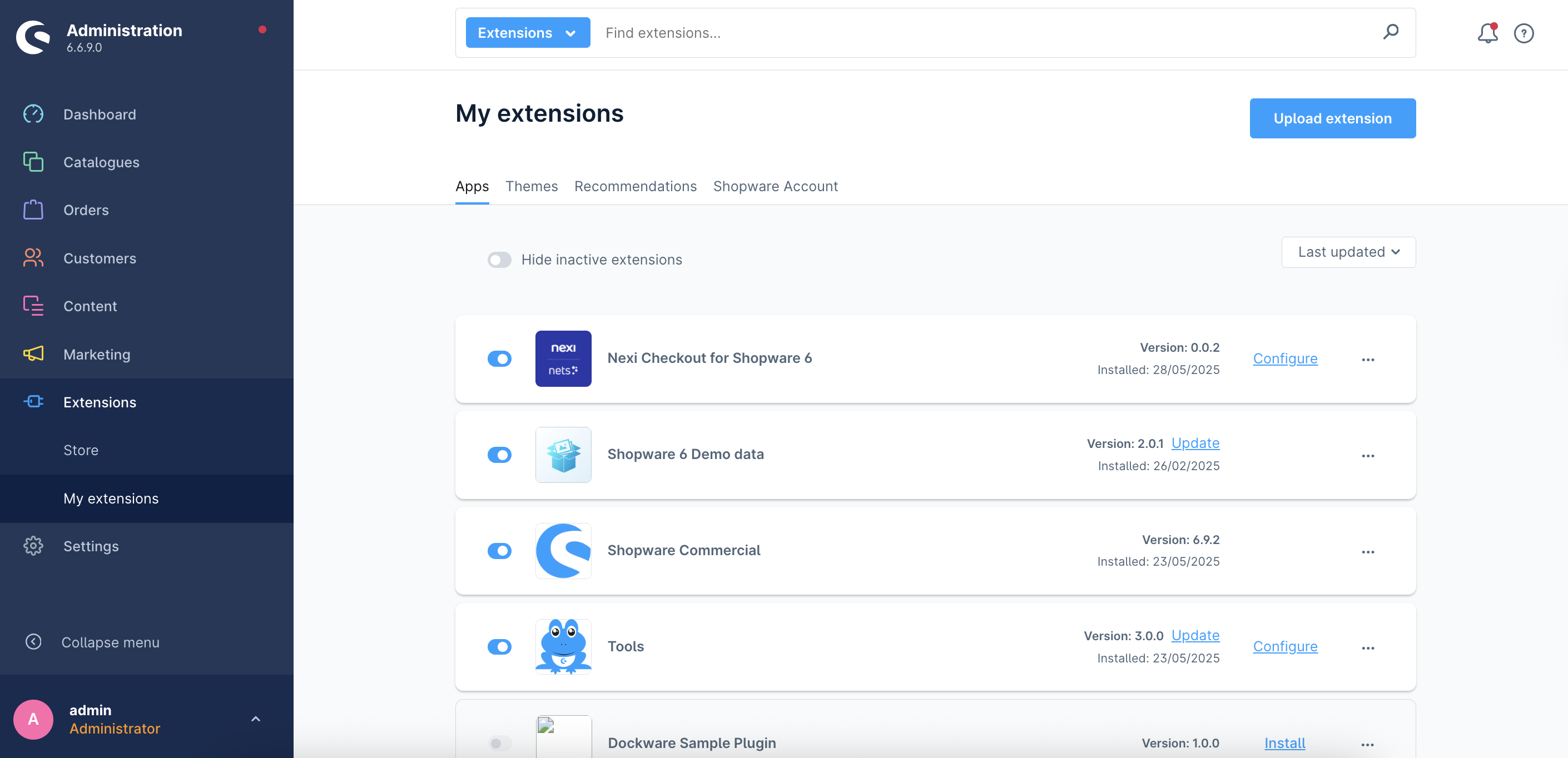
Task: Expand the Extensions search scope dropdown
Action: [527, 32]
